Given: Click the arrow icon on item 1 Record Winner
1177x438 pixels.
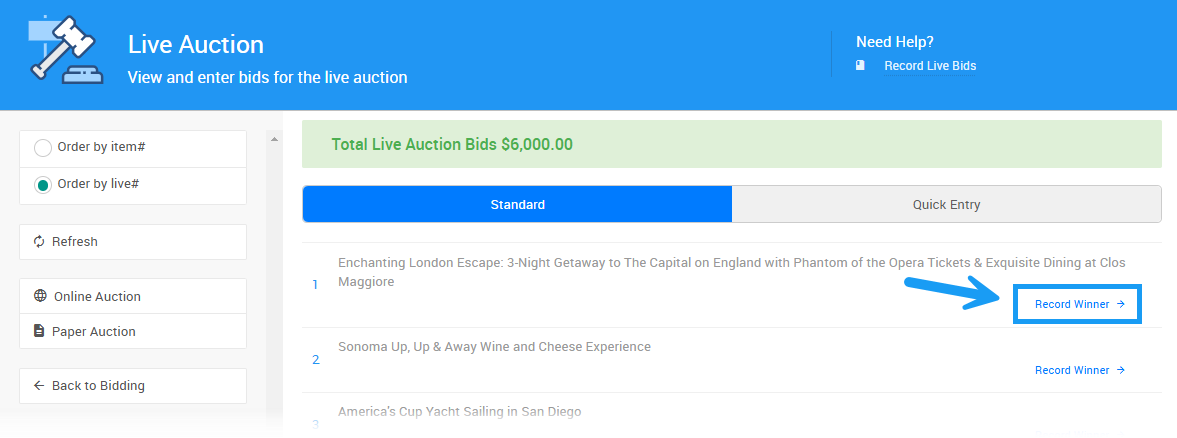Looking at the screenshot, I should pyautogui.click(x=1121, y=304).
